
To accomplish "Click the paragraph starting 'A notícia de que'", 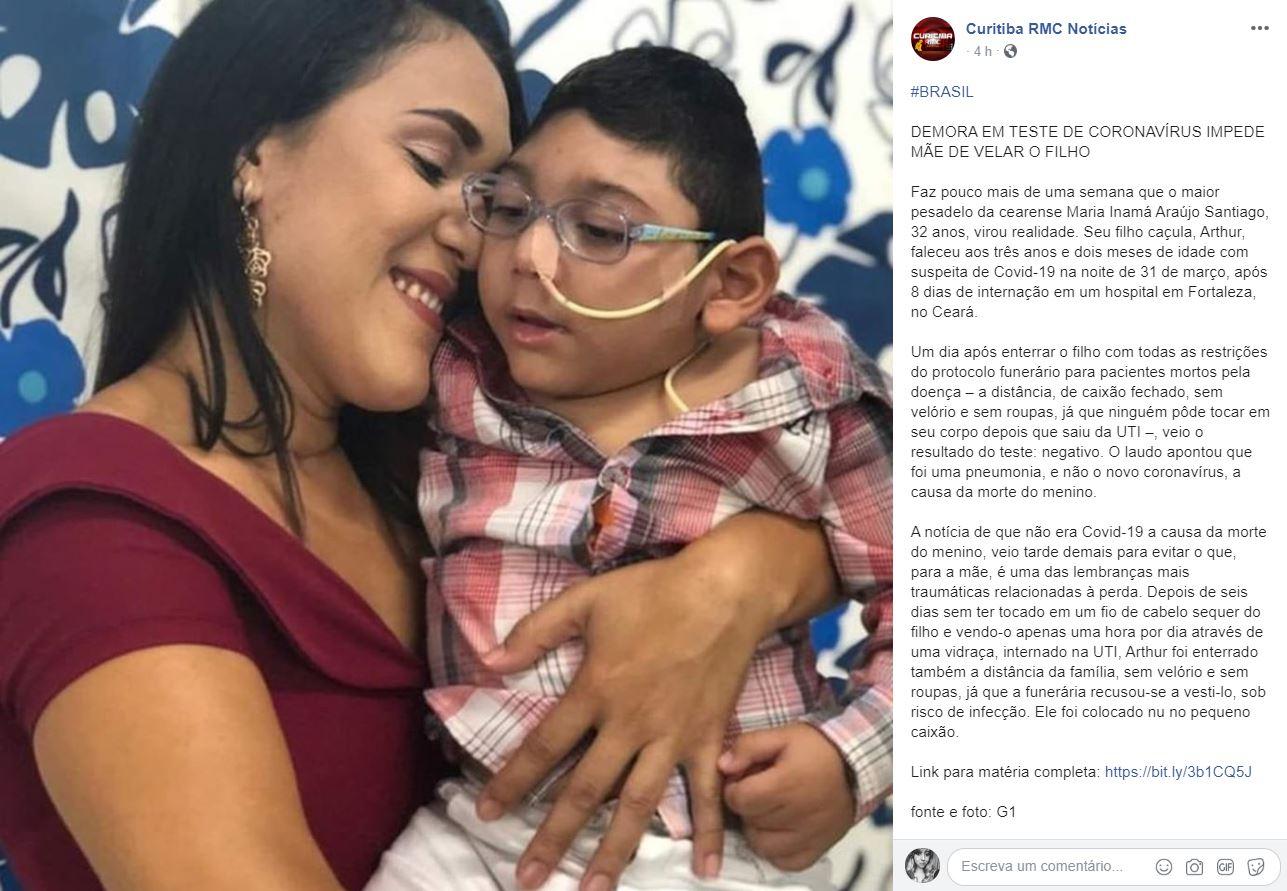I will (x=1090, y=631).
